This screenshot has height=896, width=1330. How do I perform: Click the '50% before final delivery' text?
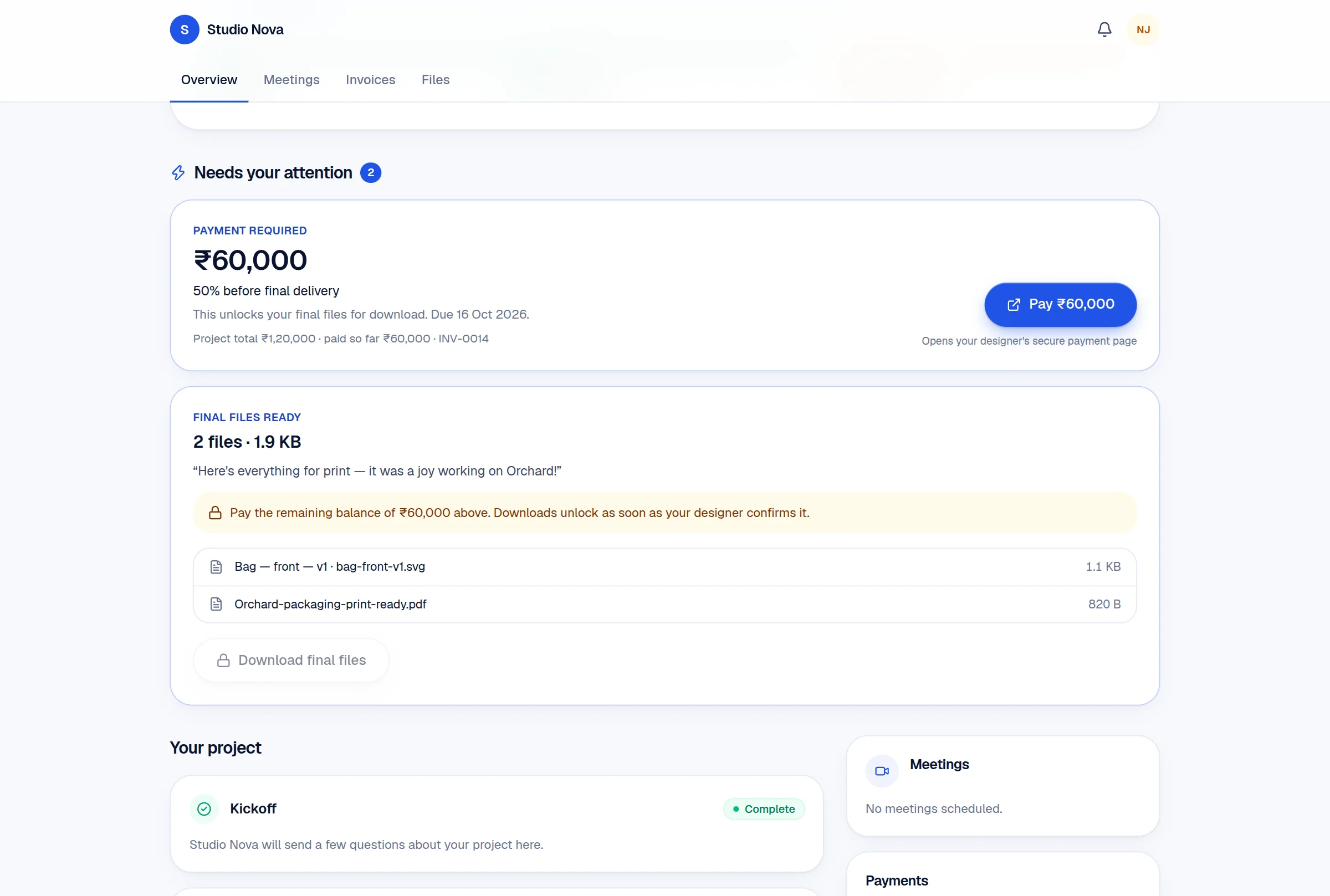(x=265, y=291)
